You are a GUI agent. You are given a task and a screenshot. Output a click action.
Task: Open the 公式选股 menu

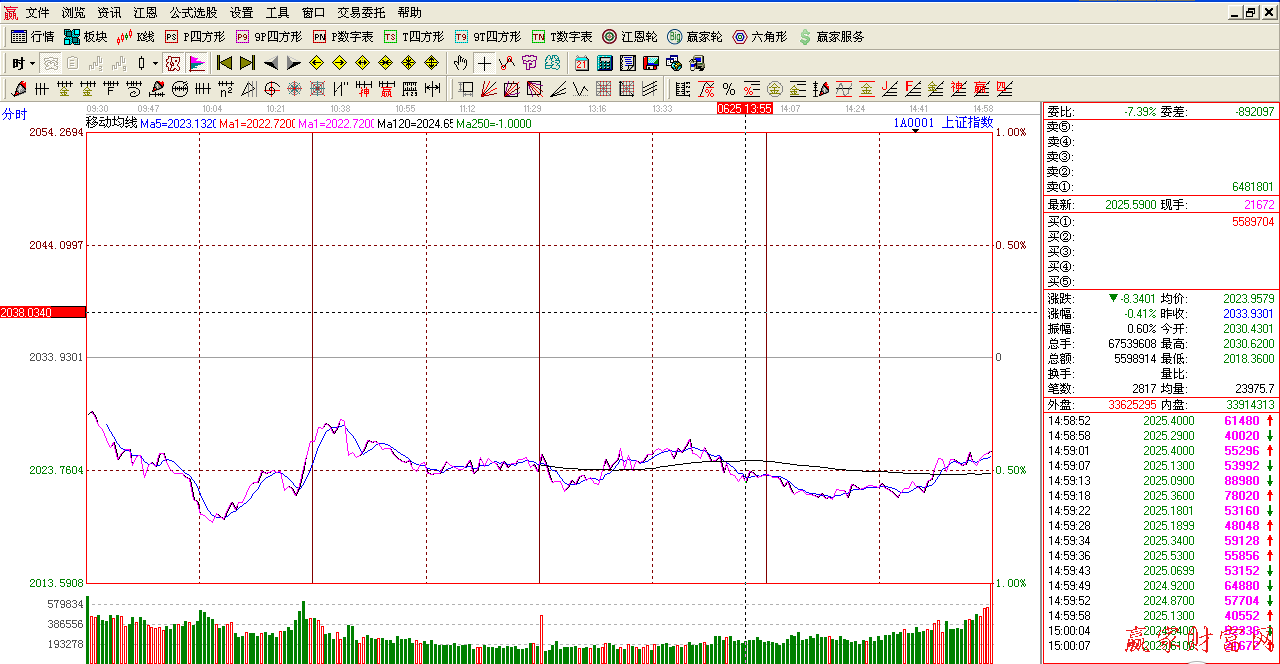click(x=193, y=13)
